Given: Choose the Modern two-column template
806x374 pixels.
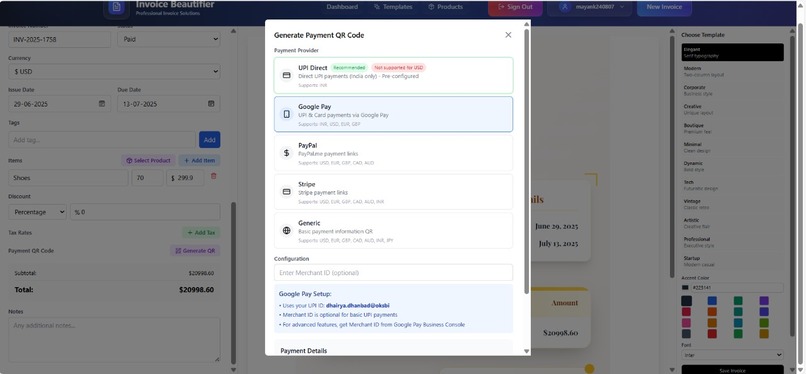Looking at the screenshot, I should [732, 71].
